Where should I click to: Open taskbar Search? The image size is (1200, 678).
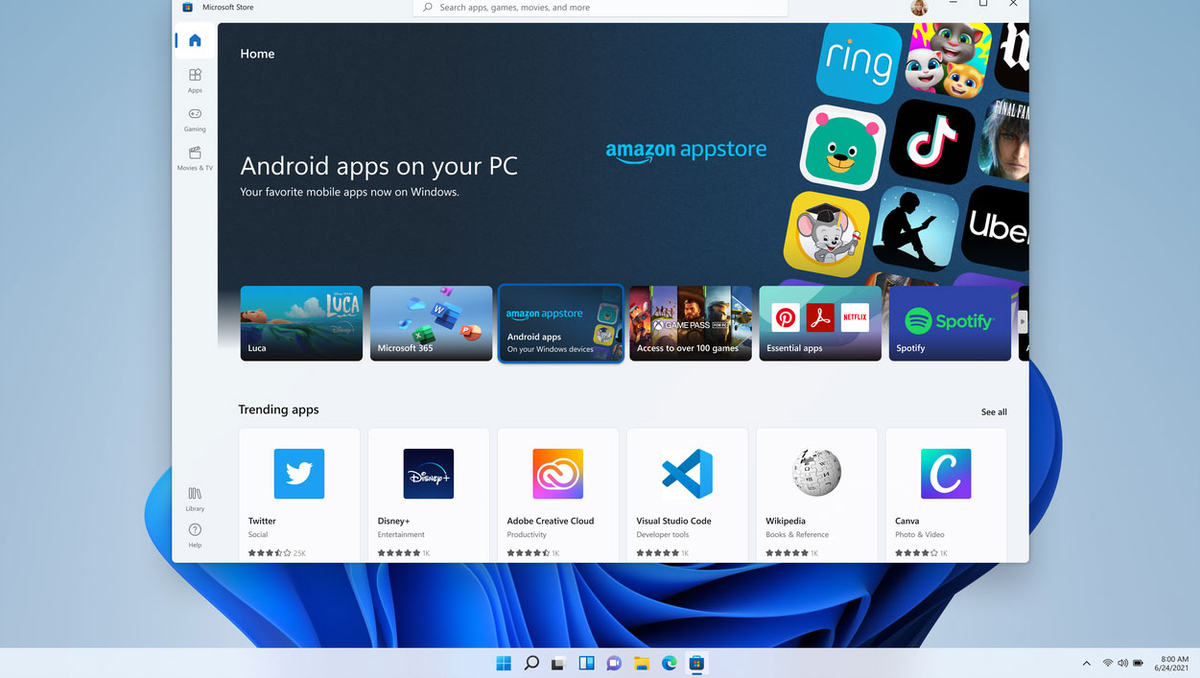tap(532, 662)
